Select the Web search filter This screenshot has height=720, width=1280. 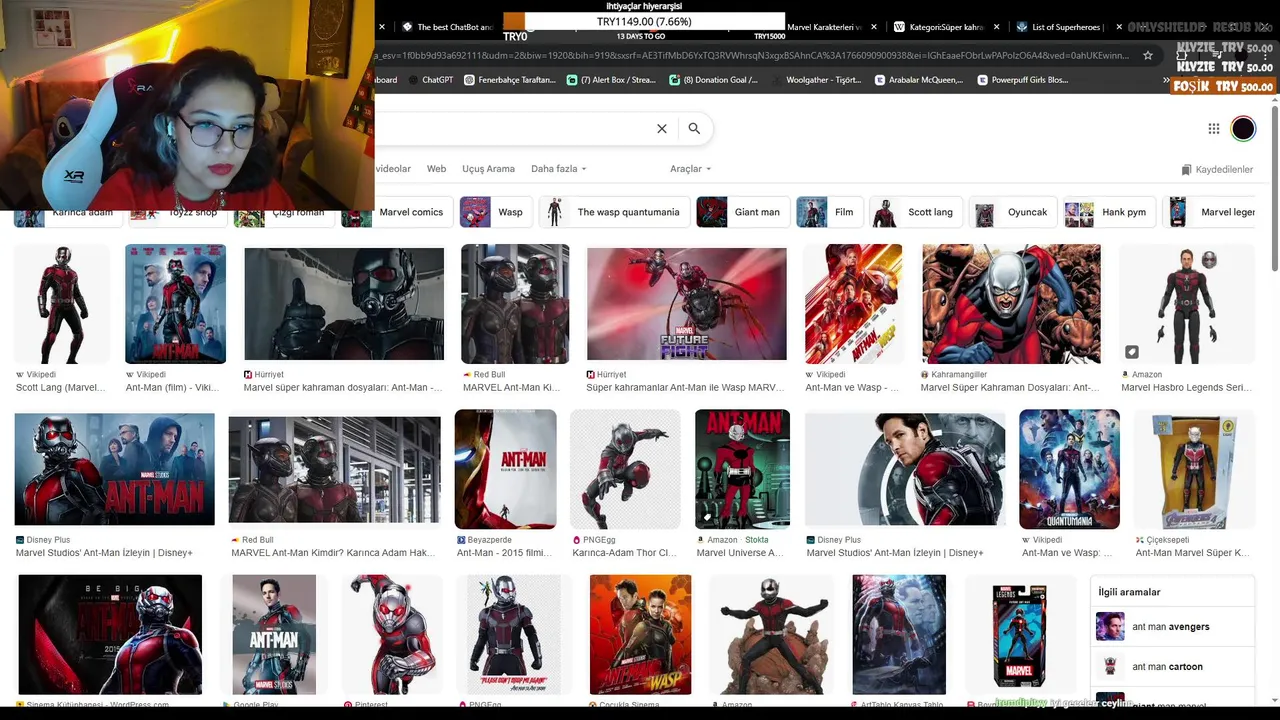pos(436,169)
